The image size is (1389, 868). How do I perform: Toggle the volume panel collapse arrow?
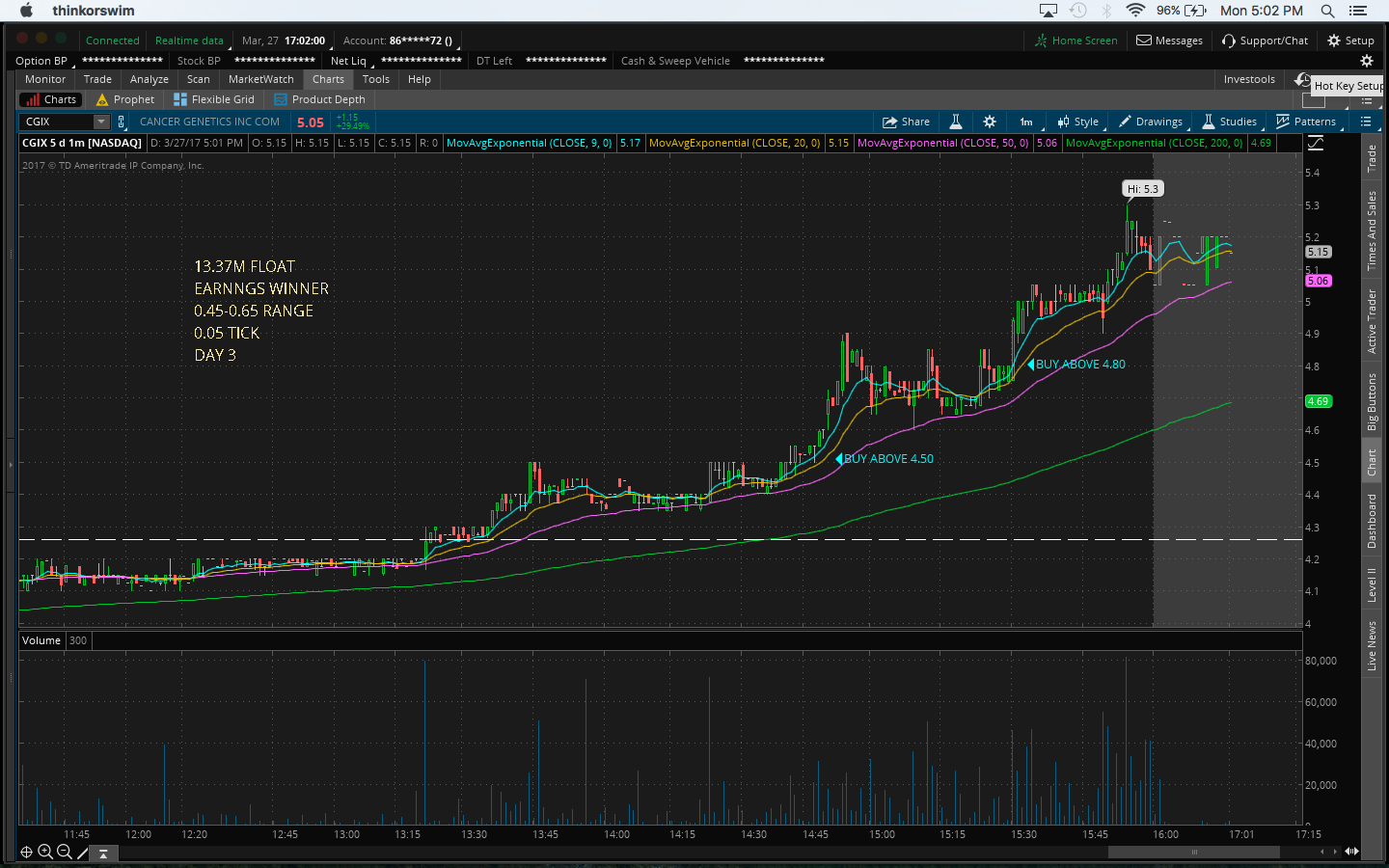[x=103, y=854]
